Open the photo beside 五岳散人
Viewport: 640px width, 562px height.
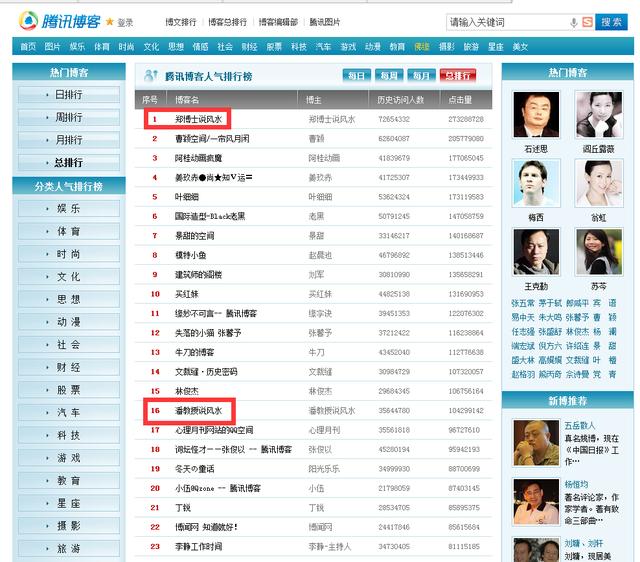click(x=536, y=443)
